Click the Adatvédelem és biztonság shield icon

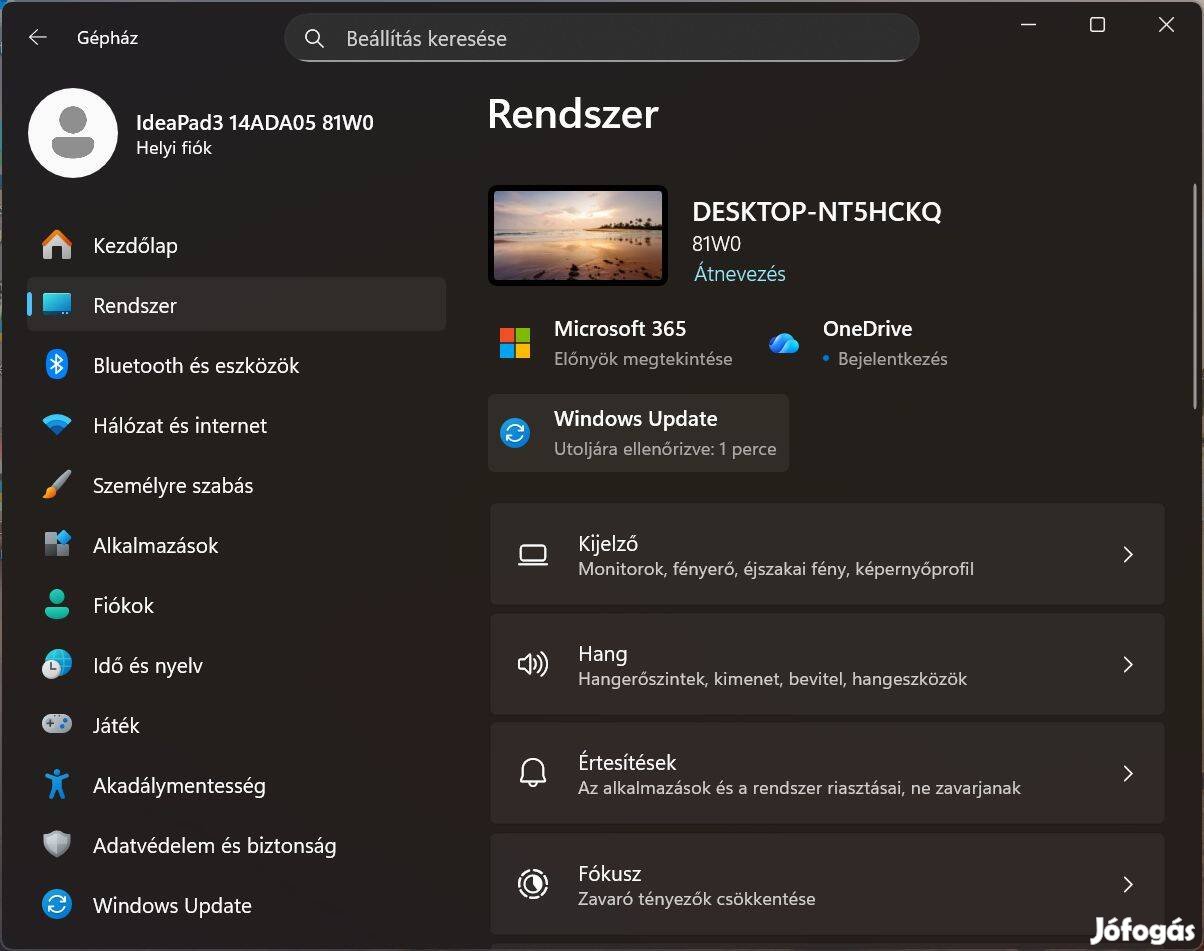point(57,845)
